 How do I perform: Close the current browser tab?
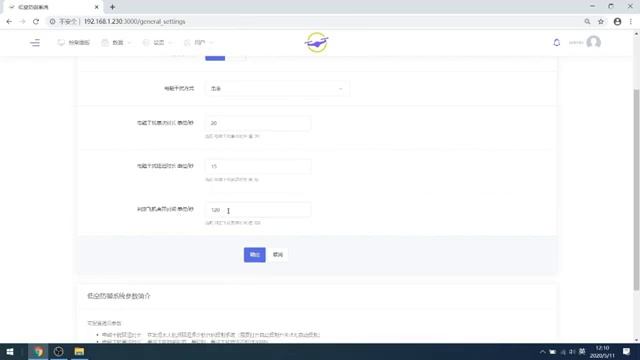pos(97,7)
